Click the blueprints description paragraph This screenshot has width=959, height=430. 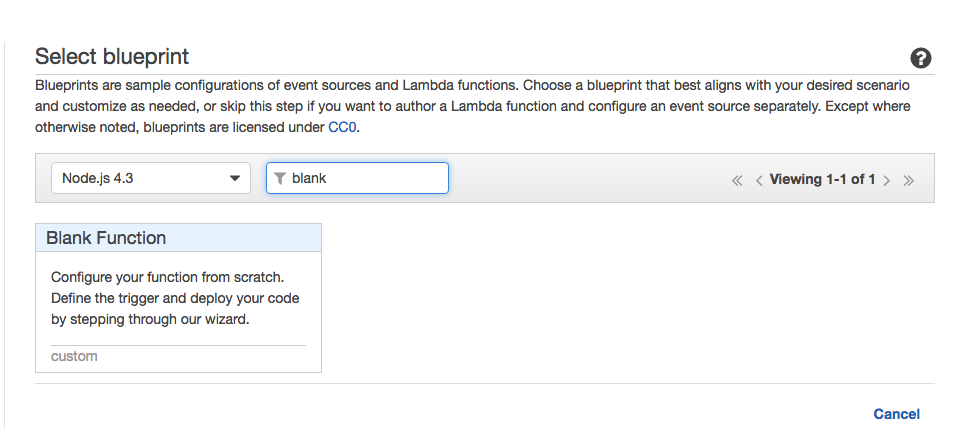[470, 106]
